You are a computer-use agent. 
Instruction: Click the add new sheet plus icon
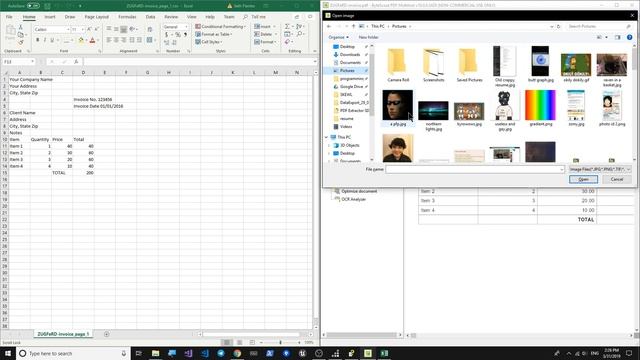107,334
